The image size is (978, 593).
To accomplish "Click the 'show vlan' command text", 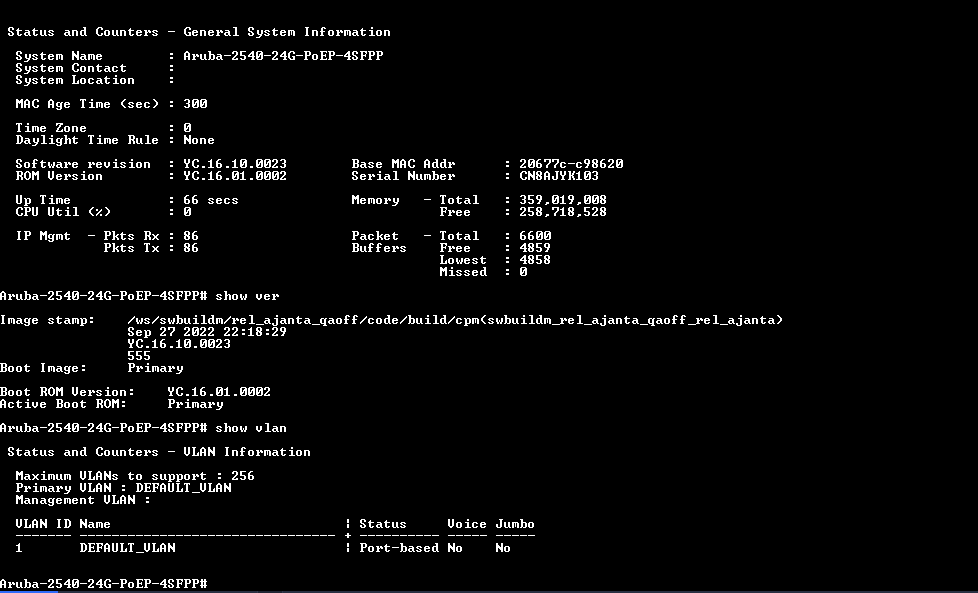I will 251,428.
